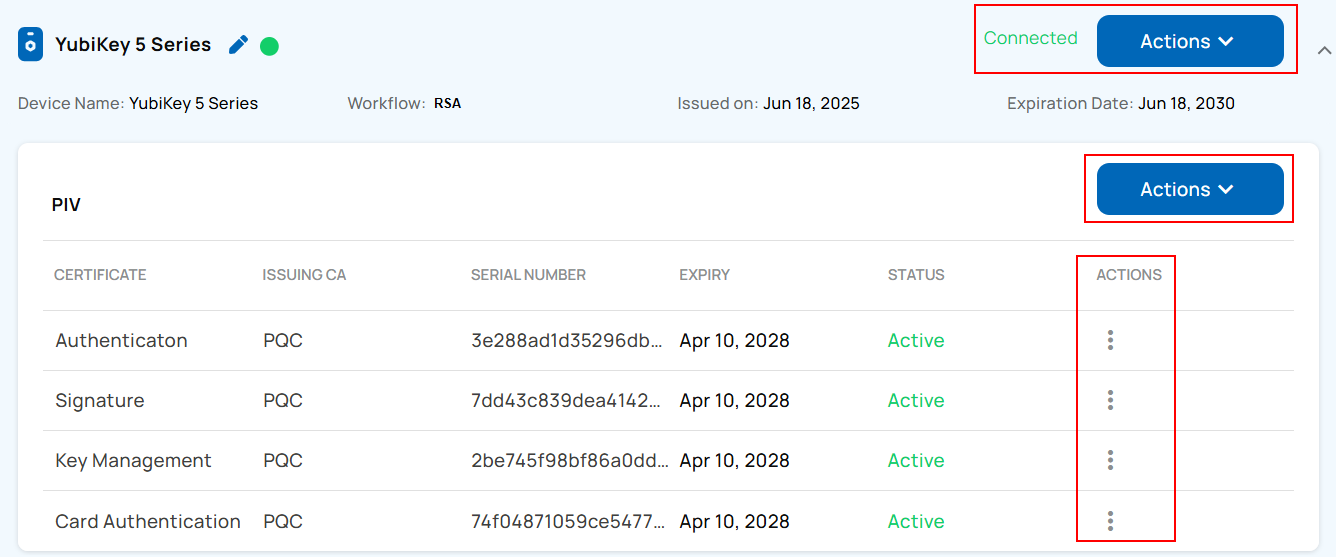The height and width of the screenshot is (557, 1336).
Task: Click the Expiry column header
Action: pos(704,275)
